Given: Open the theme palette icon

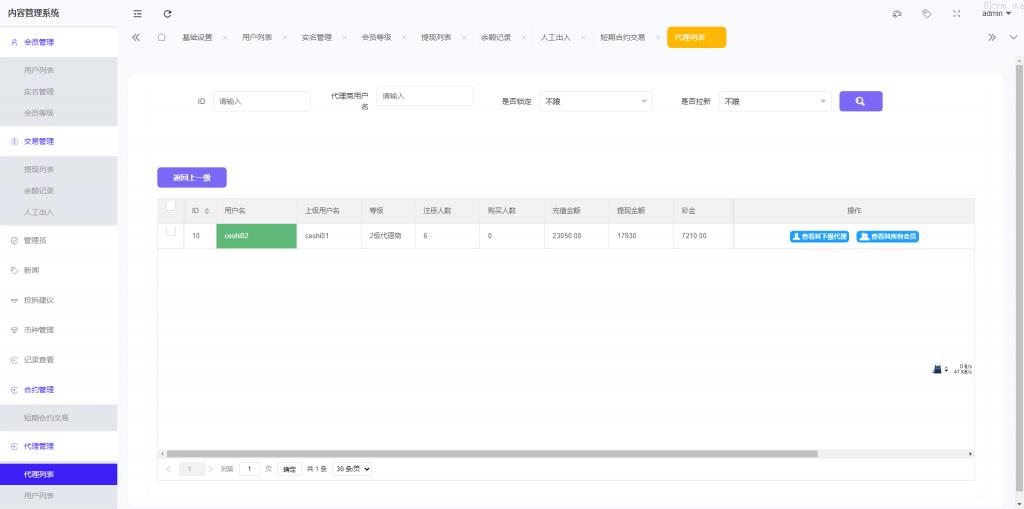Looking at the screenshot, I should click(897, 13).
